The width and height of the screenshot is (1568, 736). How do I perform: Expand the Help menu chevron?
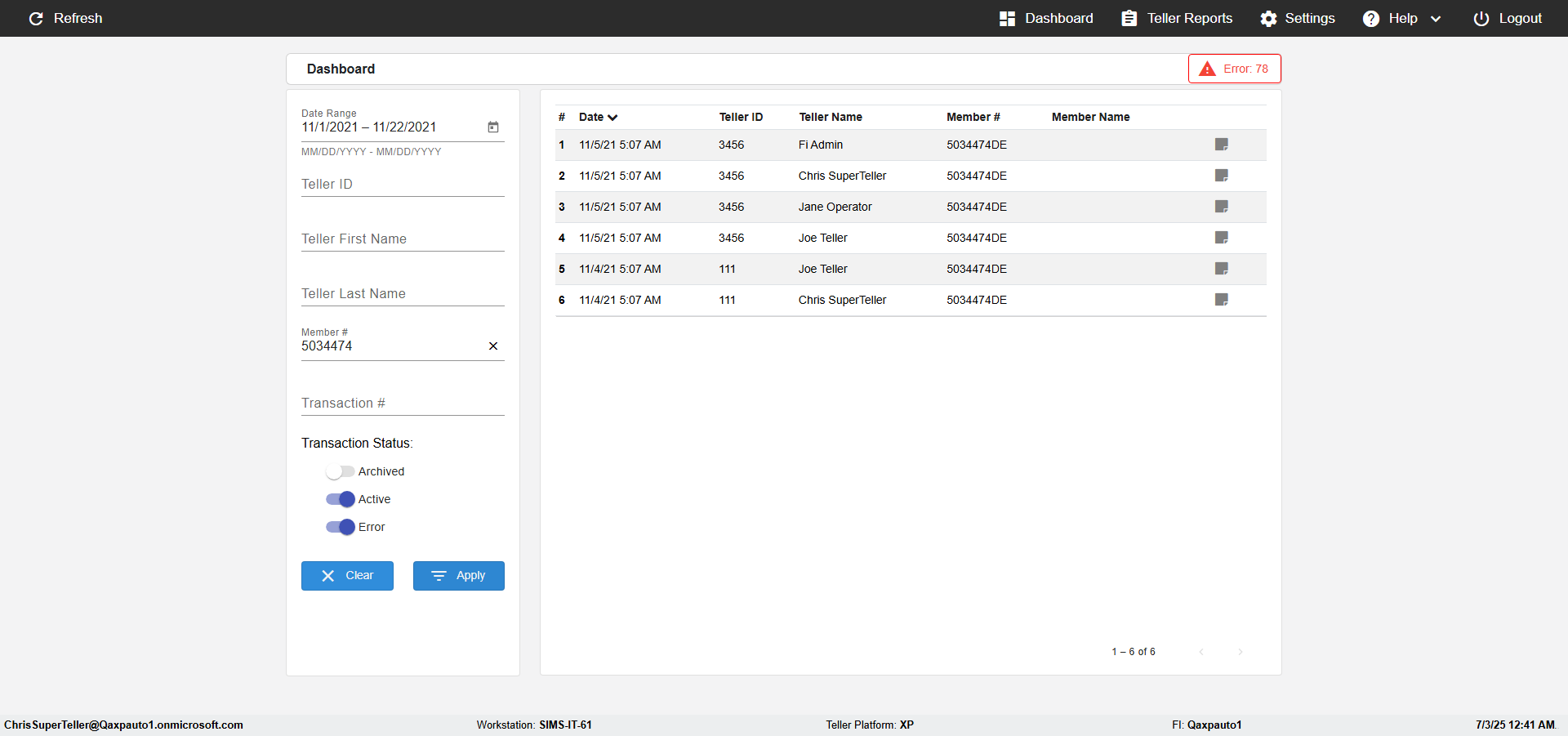(1436, 19)
